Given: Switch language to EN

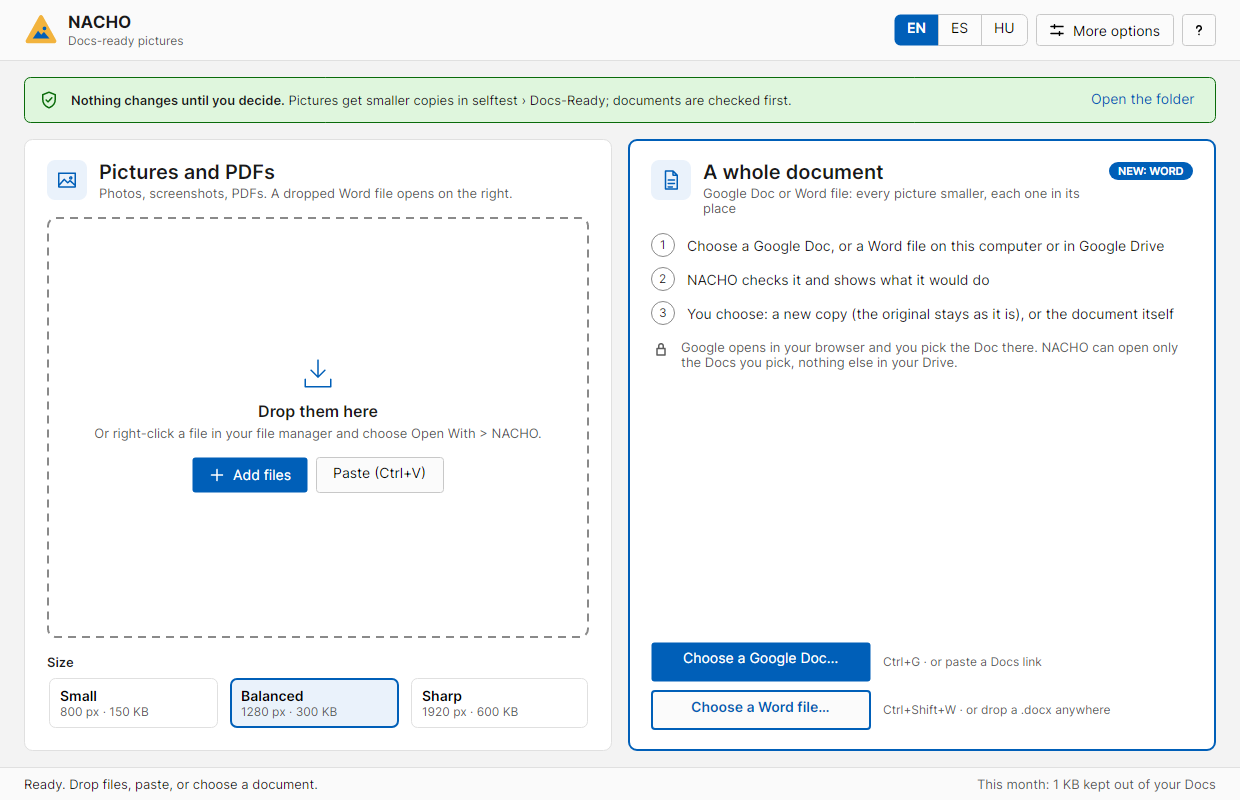Looking at the screenshot, I should click(x=916, y=29).
